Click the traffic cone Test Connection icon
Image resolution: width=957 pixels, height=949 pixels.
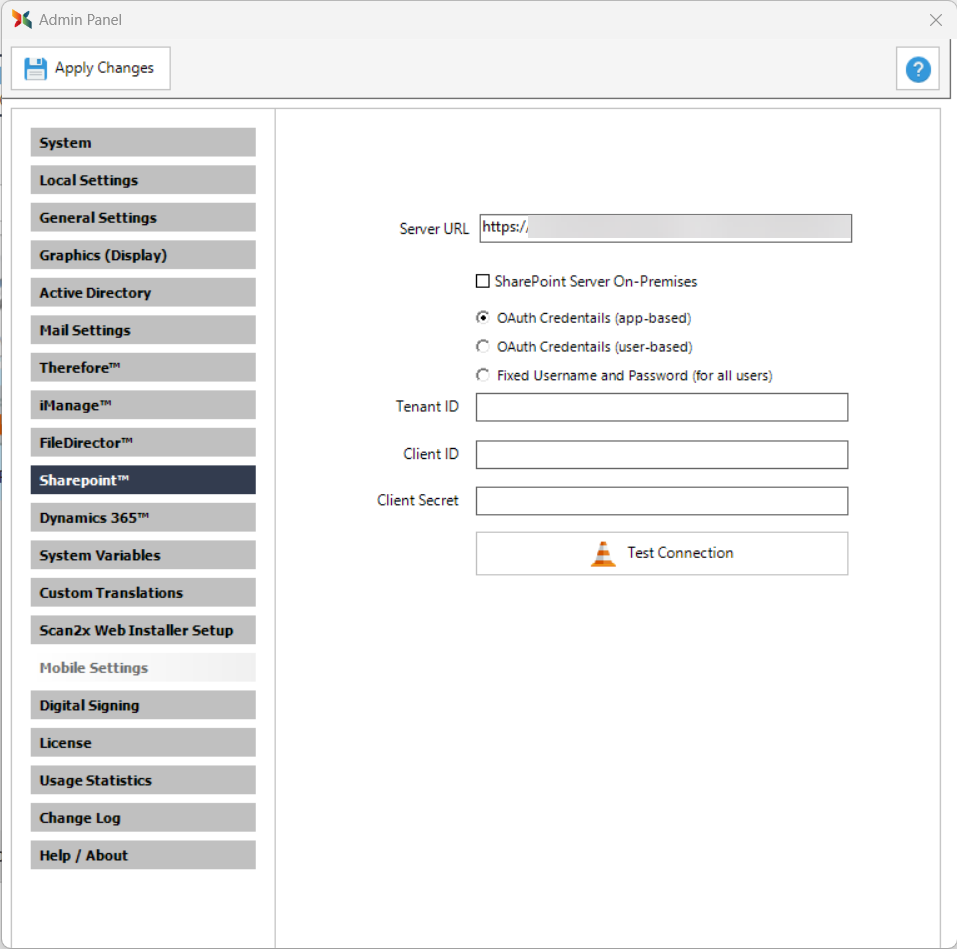(603, 554)
